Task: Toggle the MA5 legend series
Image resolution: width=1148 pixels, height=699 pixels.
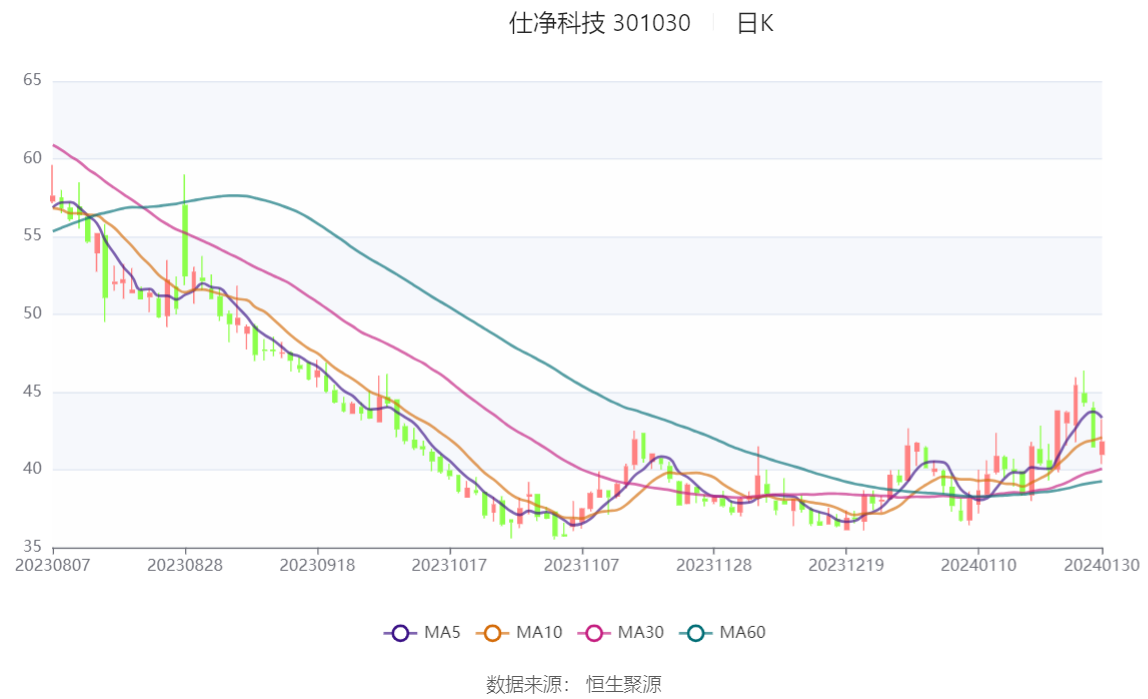Action: pos(422,632)
